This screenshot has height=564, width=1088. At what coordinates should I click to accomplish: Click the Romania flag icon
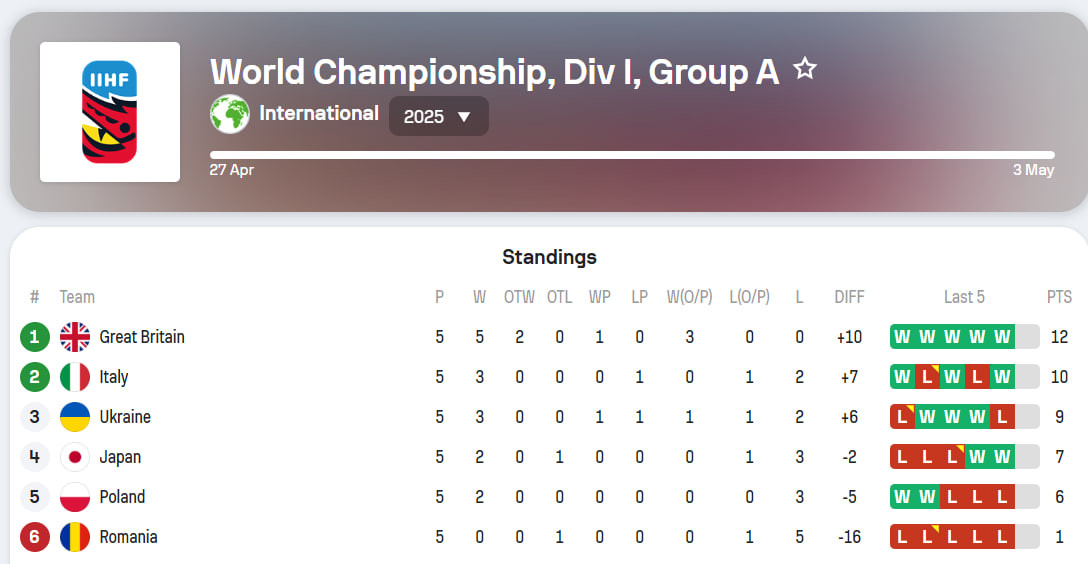pos(75,537)
